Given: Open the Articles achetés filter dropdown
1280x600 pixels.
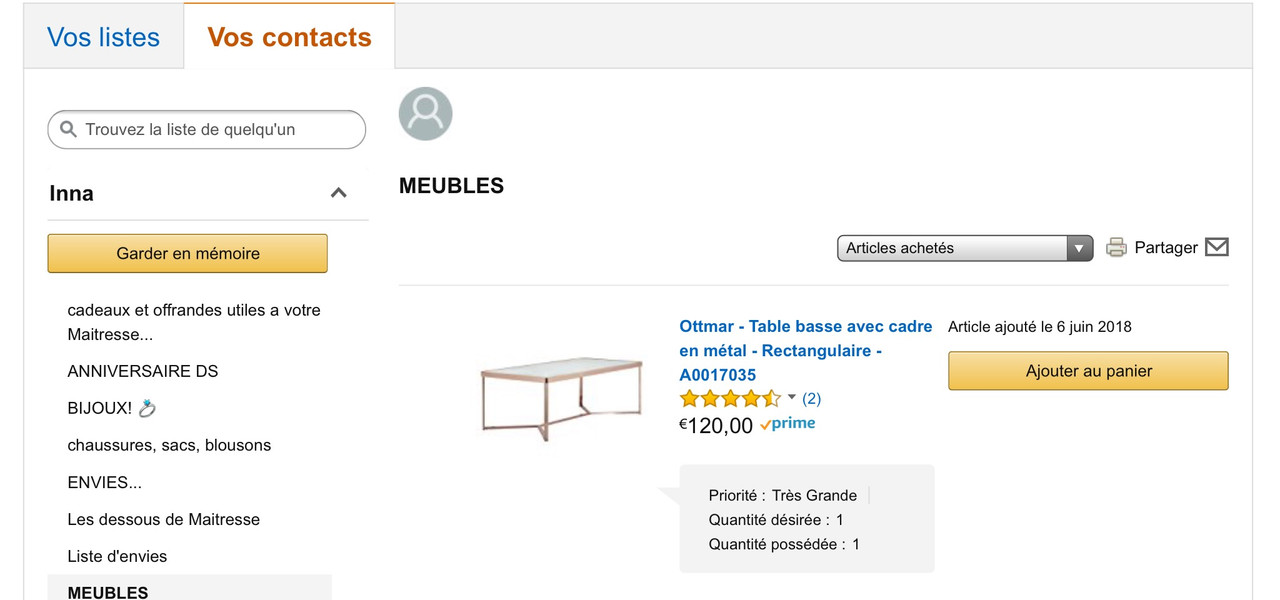Looking at the screenshot, I should pyautogui.click(x=965, y=248).
